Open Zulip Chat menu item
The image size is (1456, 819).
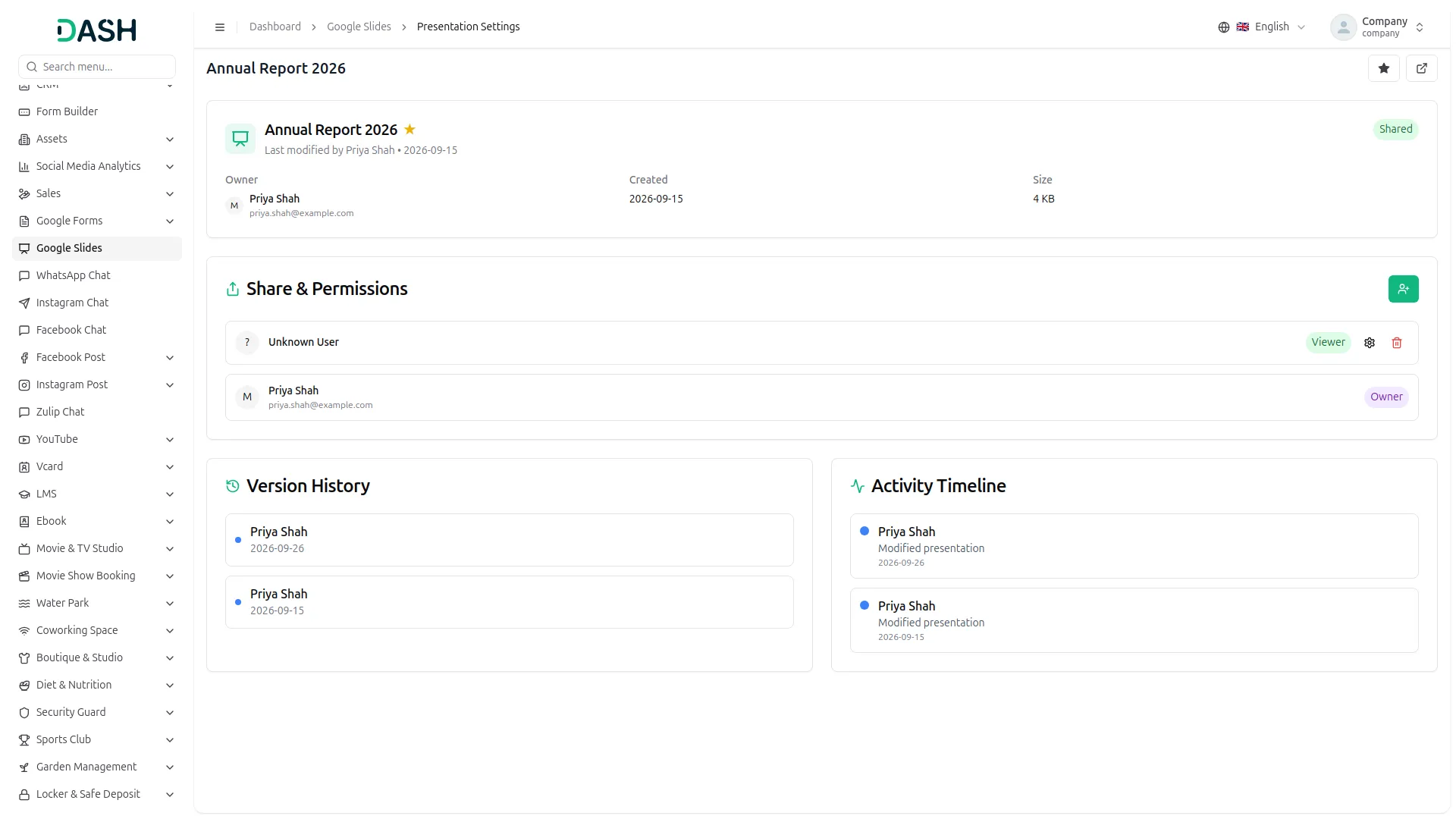point(97,412)
